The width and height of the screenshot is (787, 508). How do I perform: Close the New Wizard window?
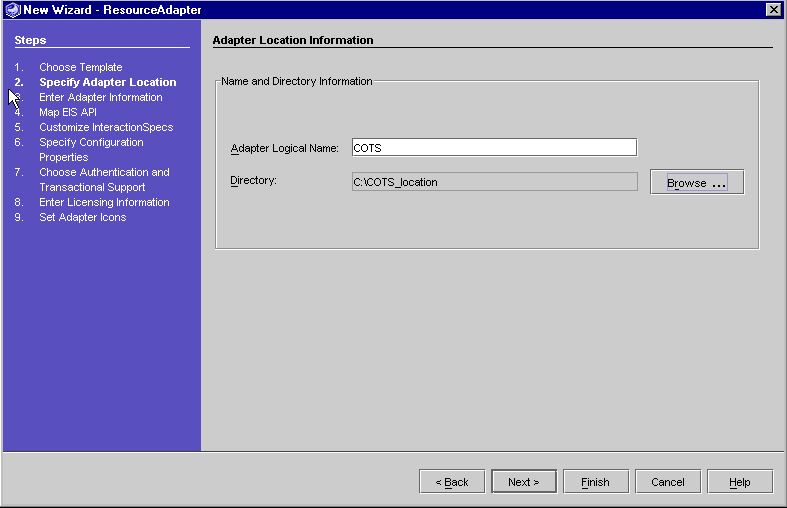point(773,10)
